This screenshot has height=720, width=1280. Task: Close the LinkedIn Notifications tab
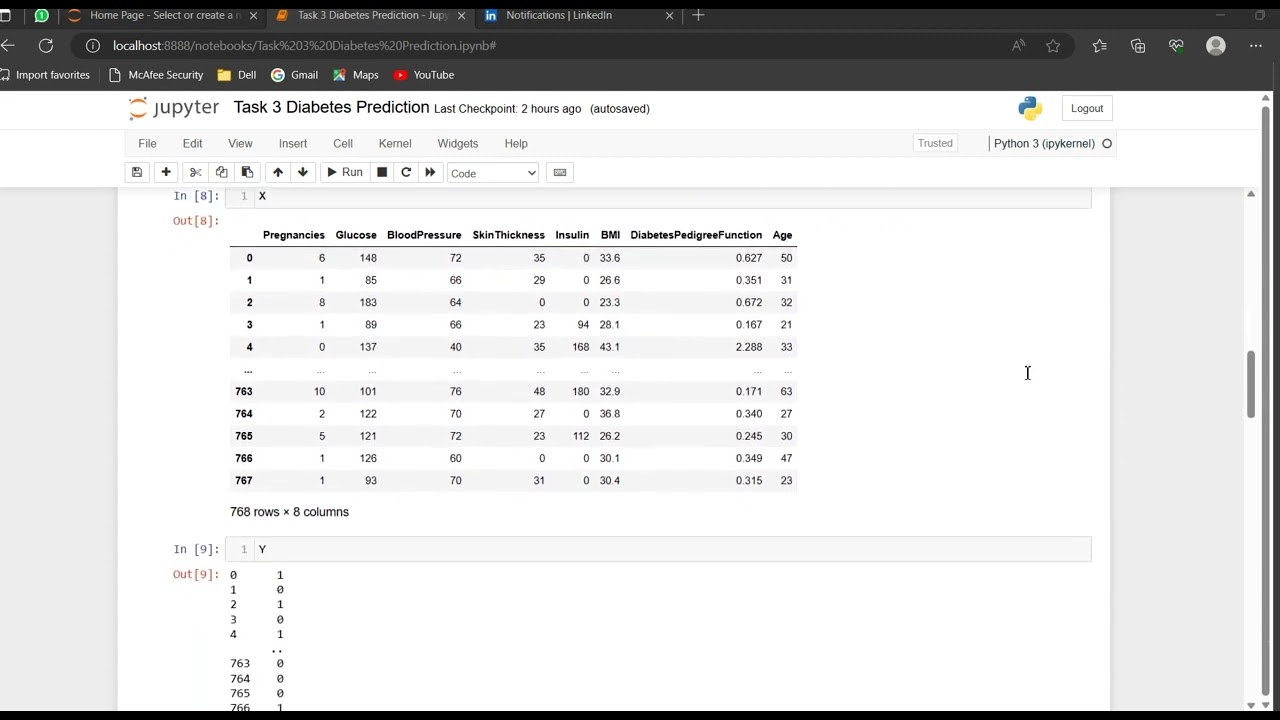[669, 15]
